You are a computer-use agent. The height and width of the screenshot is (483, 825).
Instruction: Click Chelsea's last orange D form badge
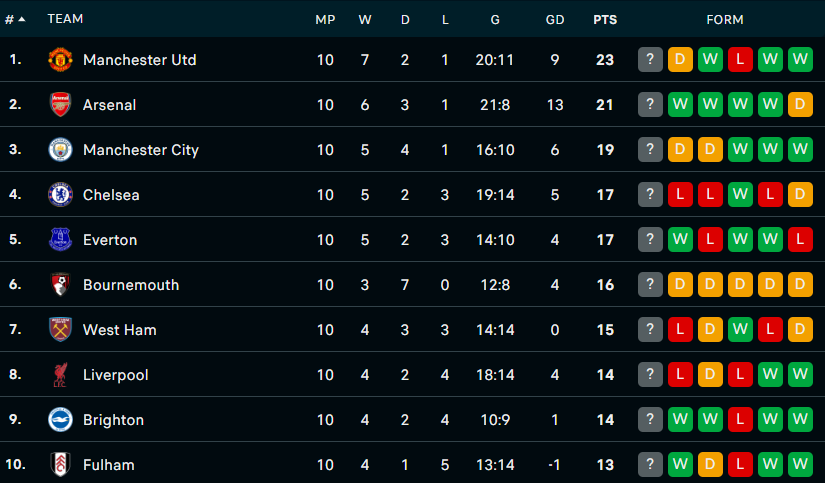point(801,195)
